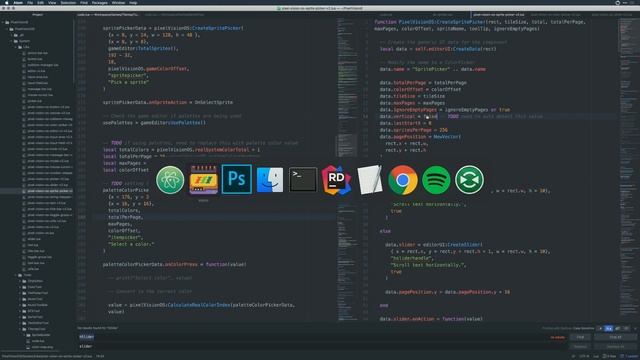This screenshot has height=360, width=640.
Task: Switch to JetBrains Rider in the app switcher
Action: coord(336,180)
